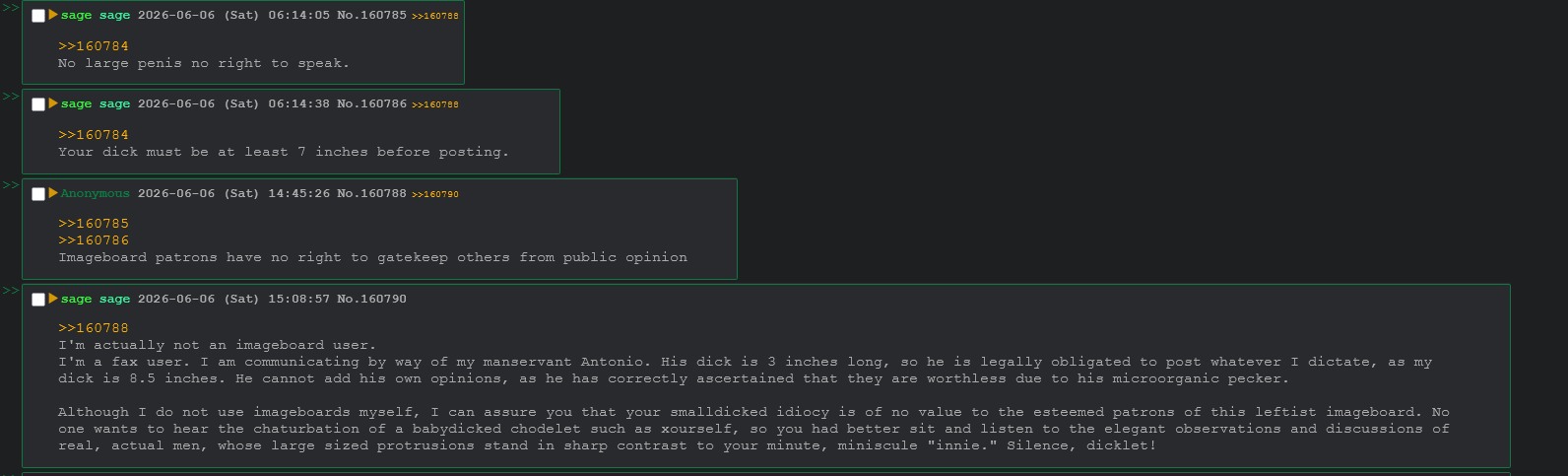This screenshot has height=476, width=1568.
Task: Click the sage sage name on post 160790
Action: (96, 299)
